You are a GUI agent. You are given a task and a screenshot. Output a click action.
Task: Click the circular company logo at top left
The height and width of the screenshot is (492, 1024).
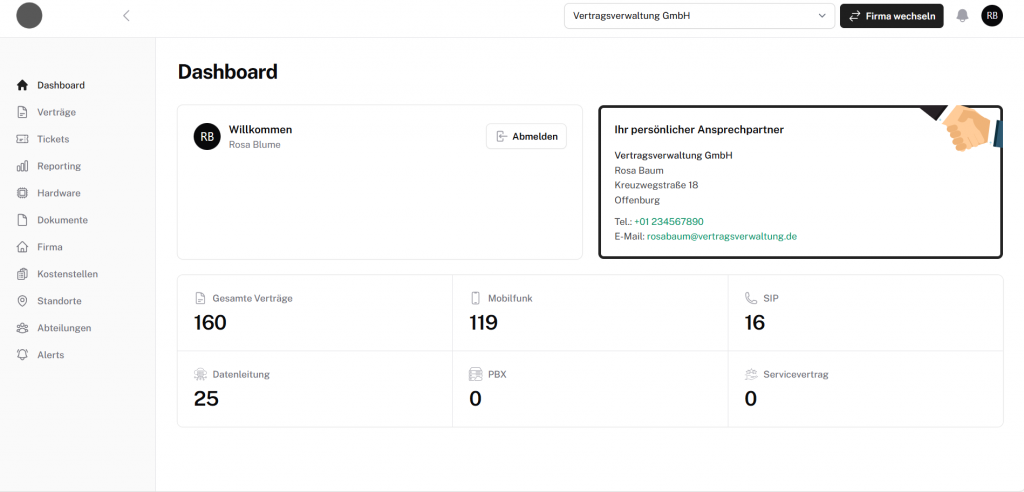pyautogui.click(x=30, y=16)
